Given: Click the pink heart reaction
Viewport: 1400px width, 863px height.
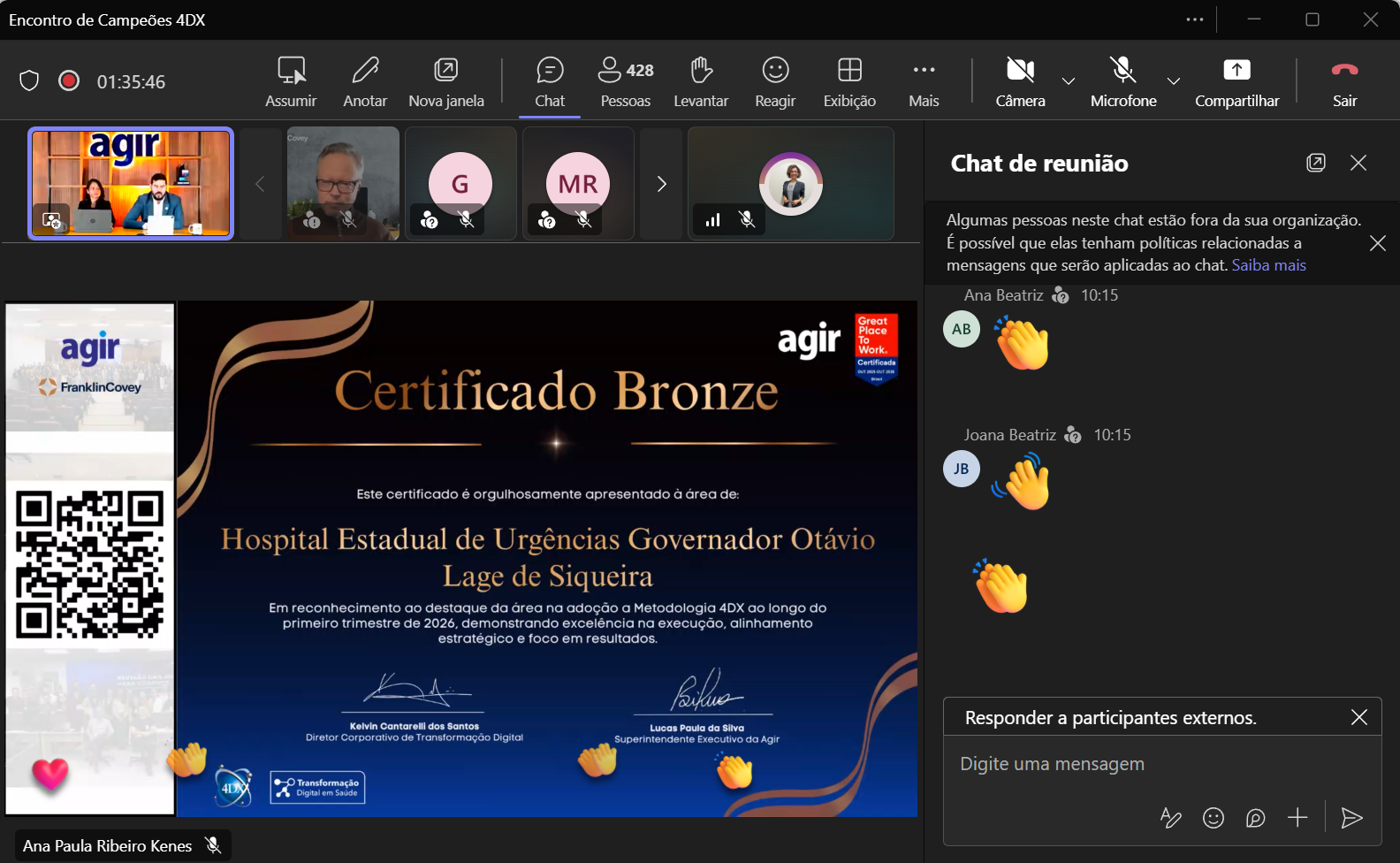Looking at the screenshot, I should pos(50,775).
